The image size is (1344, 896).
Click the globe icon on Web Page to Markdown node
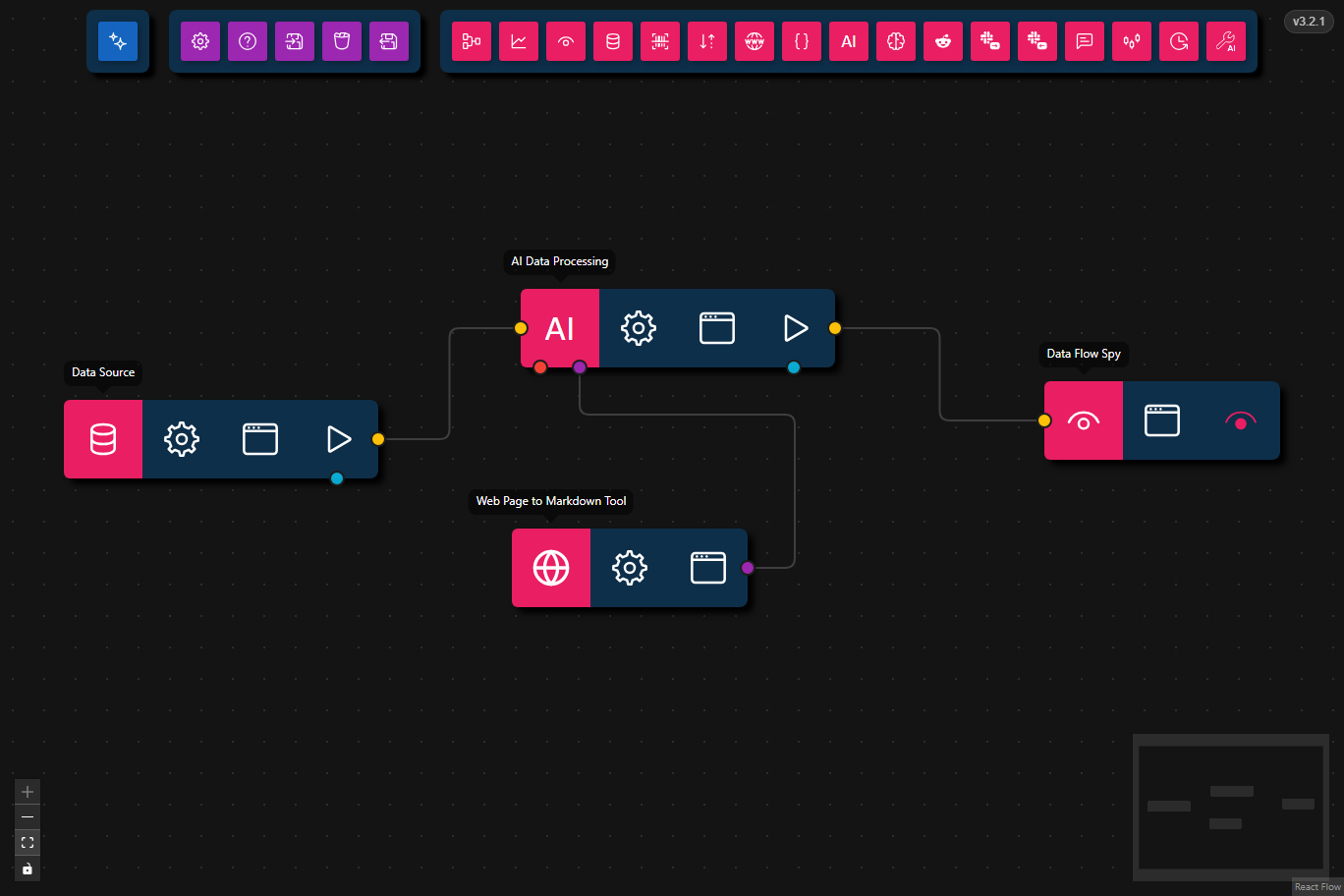(551, 568)
